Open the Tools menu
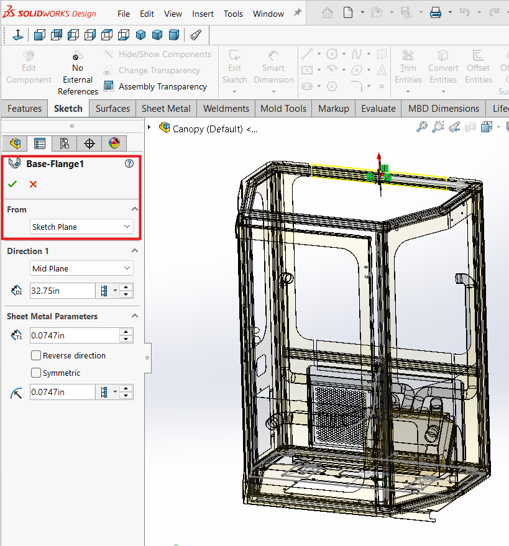Screen dimensions: 509x546 point(233,14)
